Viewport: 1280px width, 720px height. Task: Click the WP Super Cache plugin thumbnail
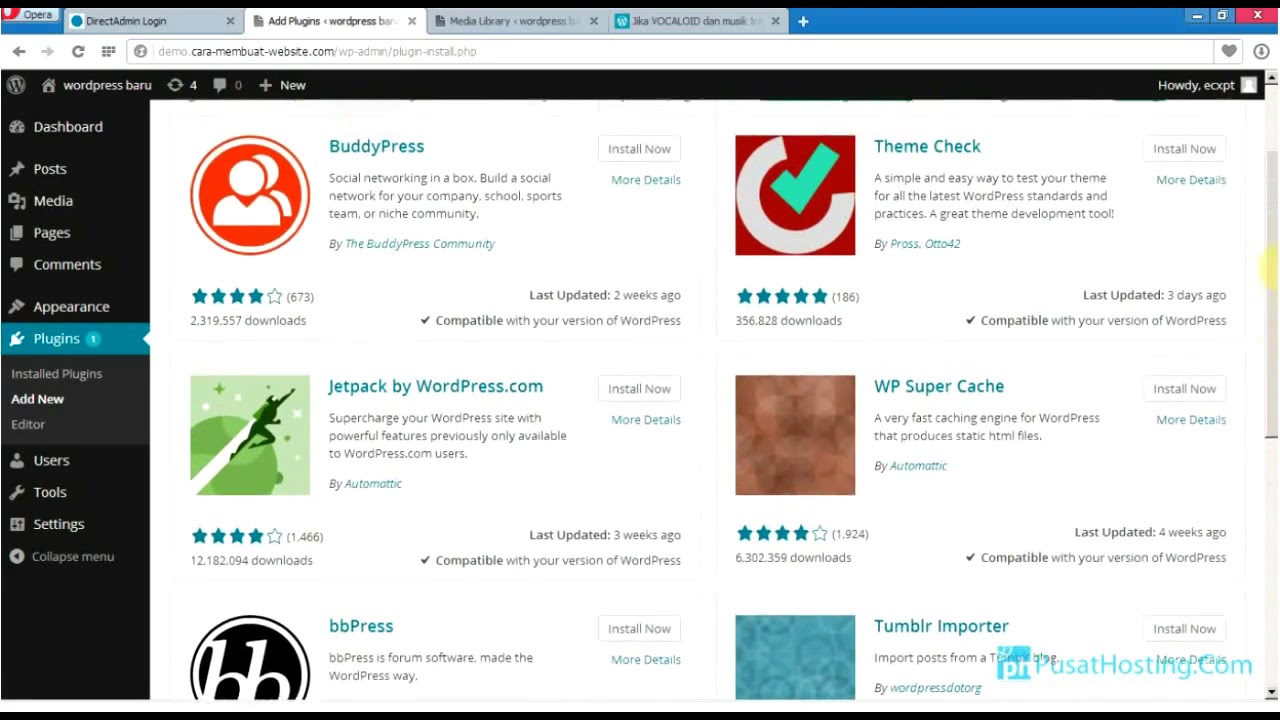[x=795, y=435]
